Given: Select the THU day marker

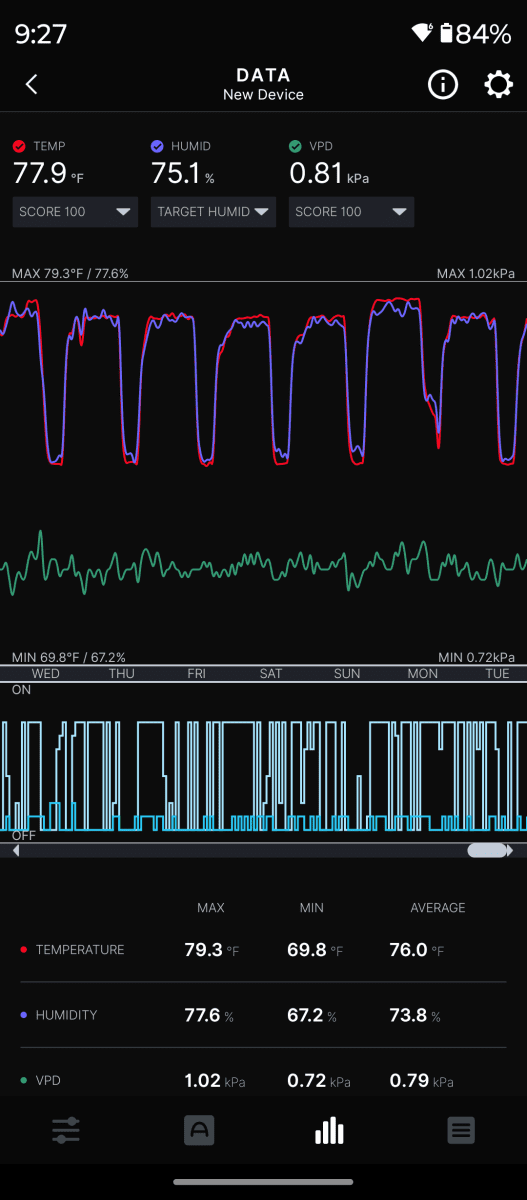Looking at the screenshot, I should click(x=122, y=674).
